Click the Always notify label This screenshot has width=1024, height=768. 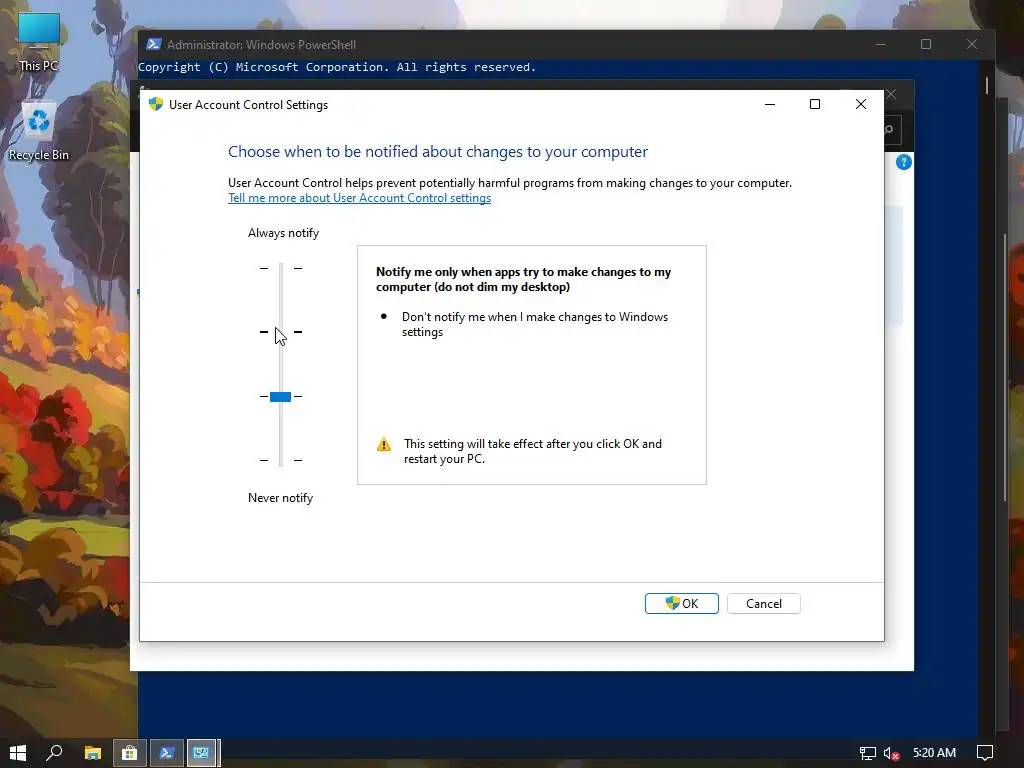(x=283, y=232)
